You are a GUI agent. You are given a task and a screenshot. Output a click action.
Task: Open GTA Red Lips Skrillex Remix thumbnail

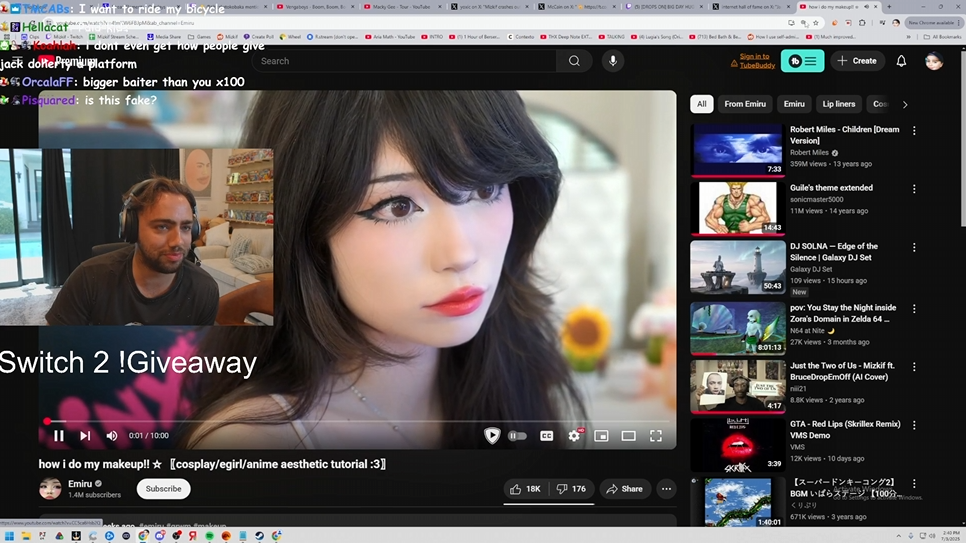pos(737,445)
